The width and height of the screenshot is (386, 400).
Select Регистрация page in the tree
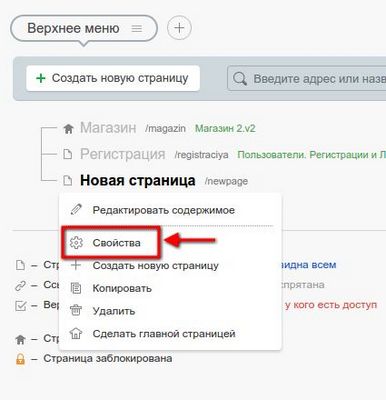pyautogui.click(x=123, y=154)
